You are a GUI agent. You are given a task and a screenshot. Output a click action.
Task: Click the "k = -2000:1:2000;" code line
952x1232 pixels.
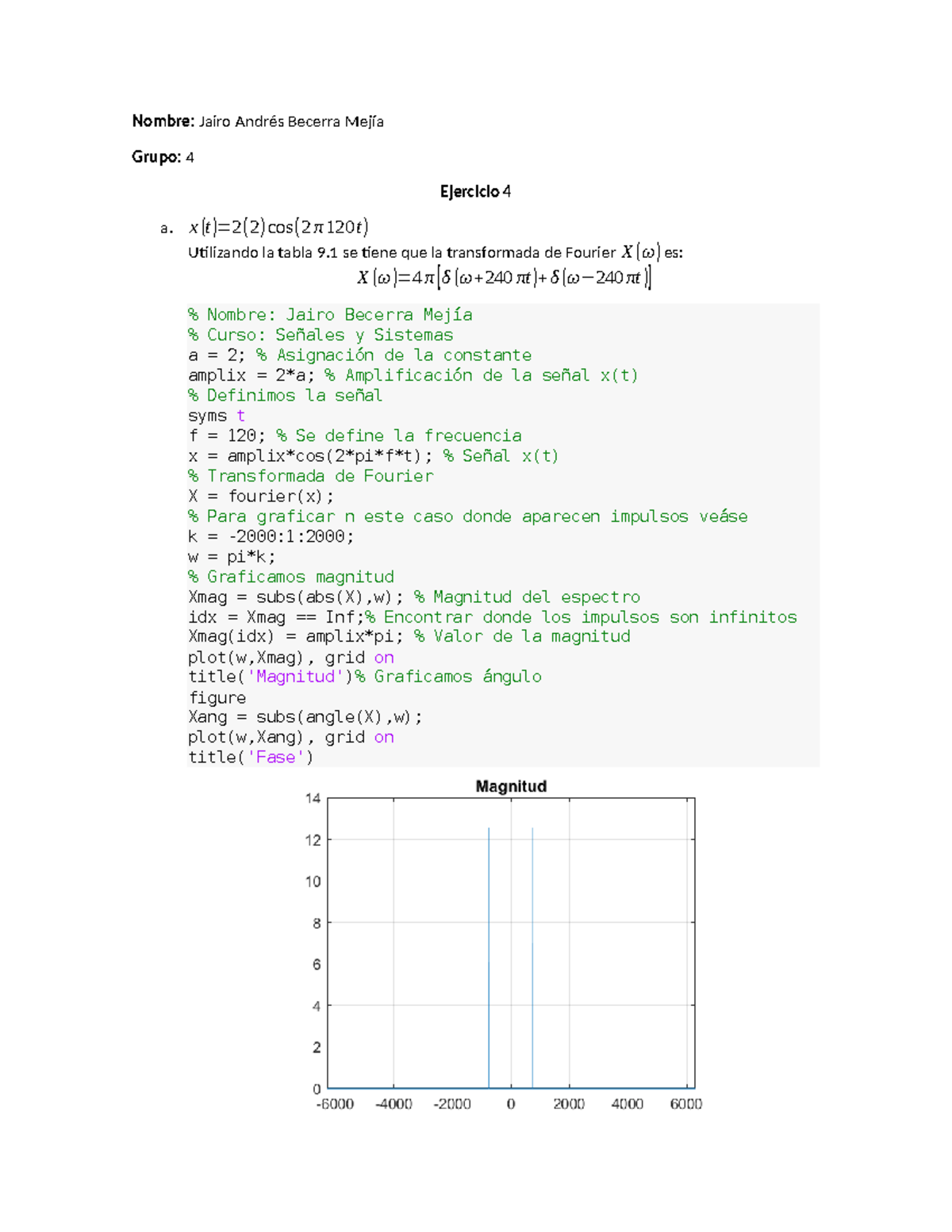click(271, 536)
